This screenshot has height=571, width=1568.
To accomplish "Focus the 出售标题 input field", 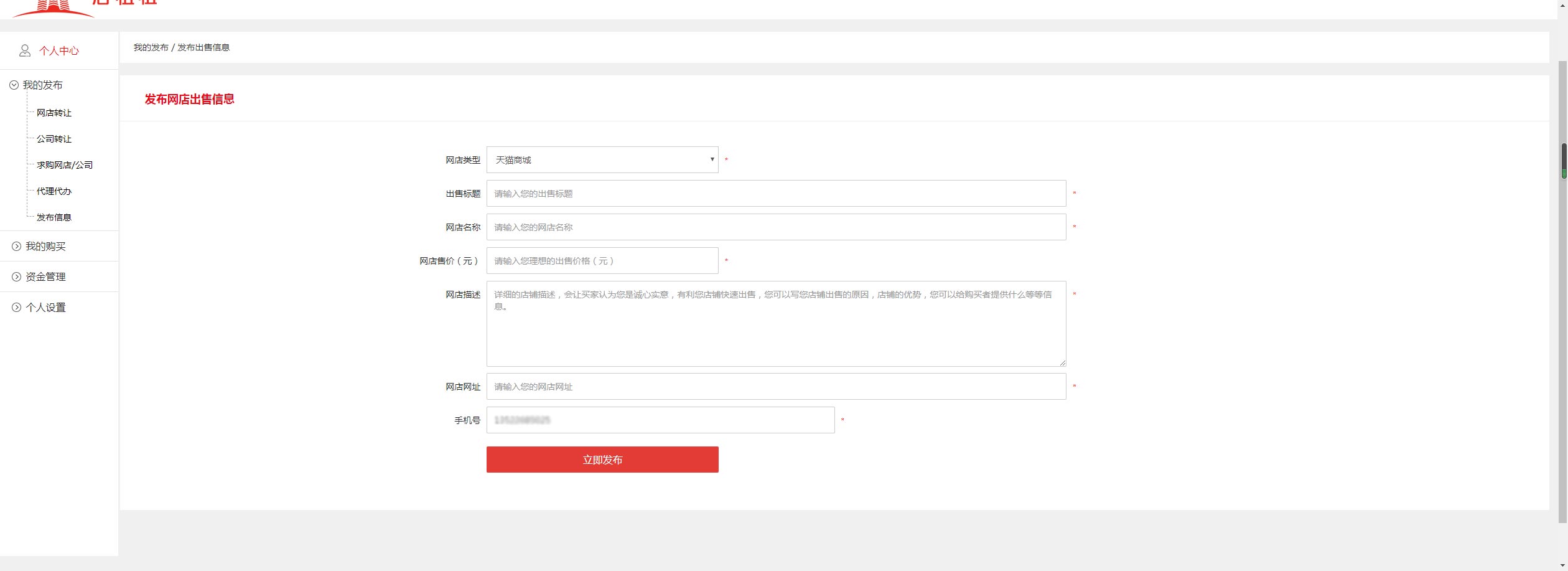I will (777, 194).
